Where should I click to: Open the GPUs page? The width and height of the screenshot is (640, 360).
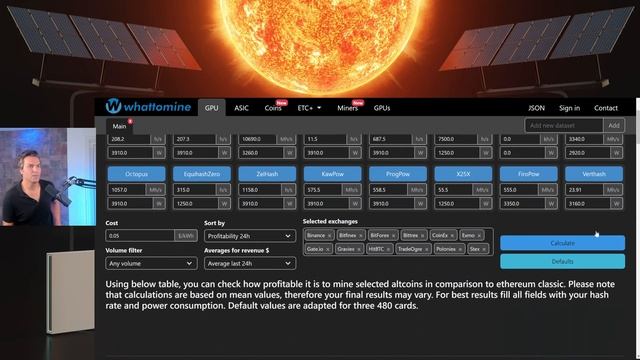point(382,108)
